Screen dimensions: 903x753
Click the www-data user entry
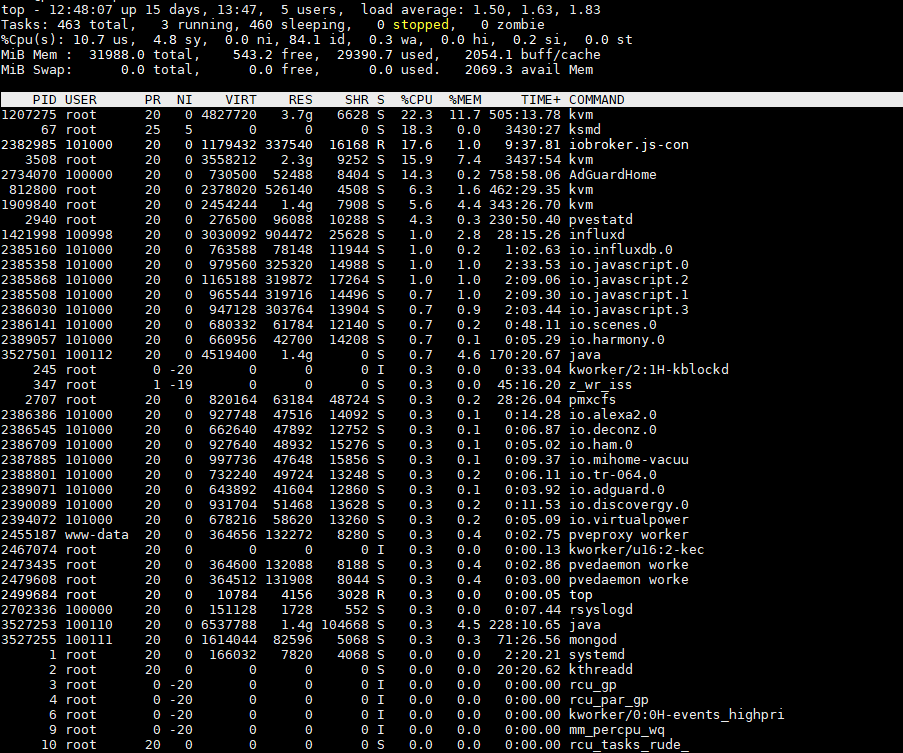[96, 534]
